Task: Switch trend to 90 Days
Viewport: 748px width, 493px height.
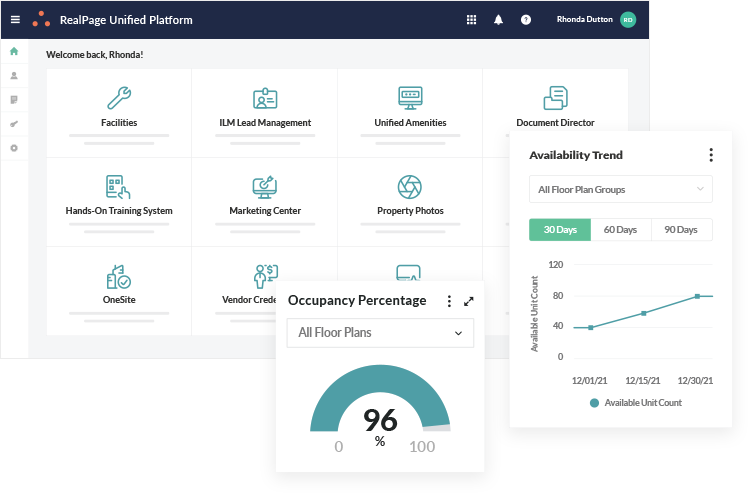Action: [681, 230]
